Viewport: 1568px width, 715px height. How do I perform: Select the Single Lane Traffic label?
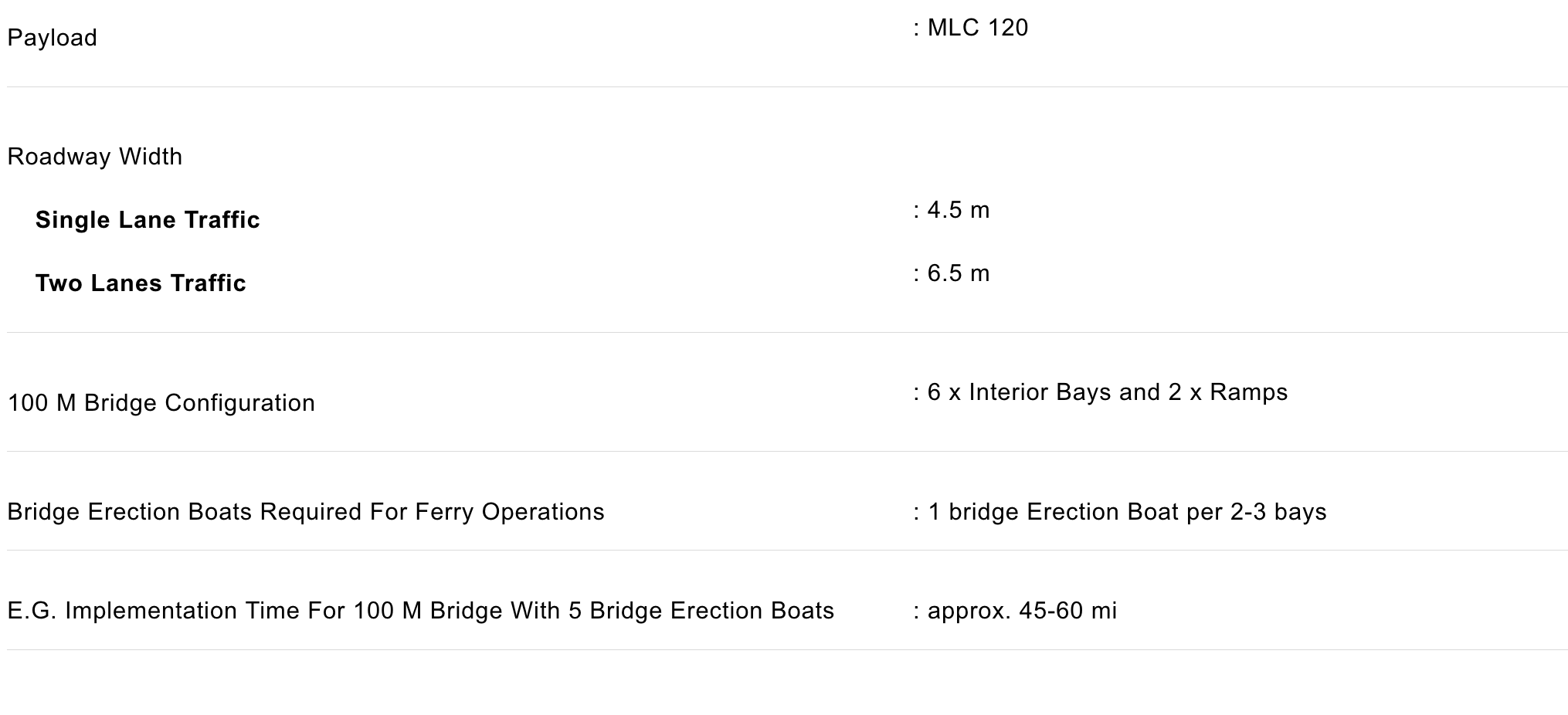pos(148,220)
